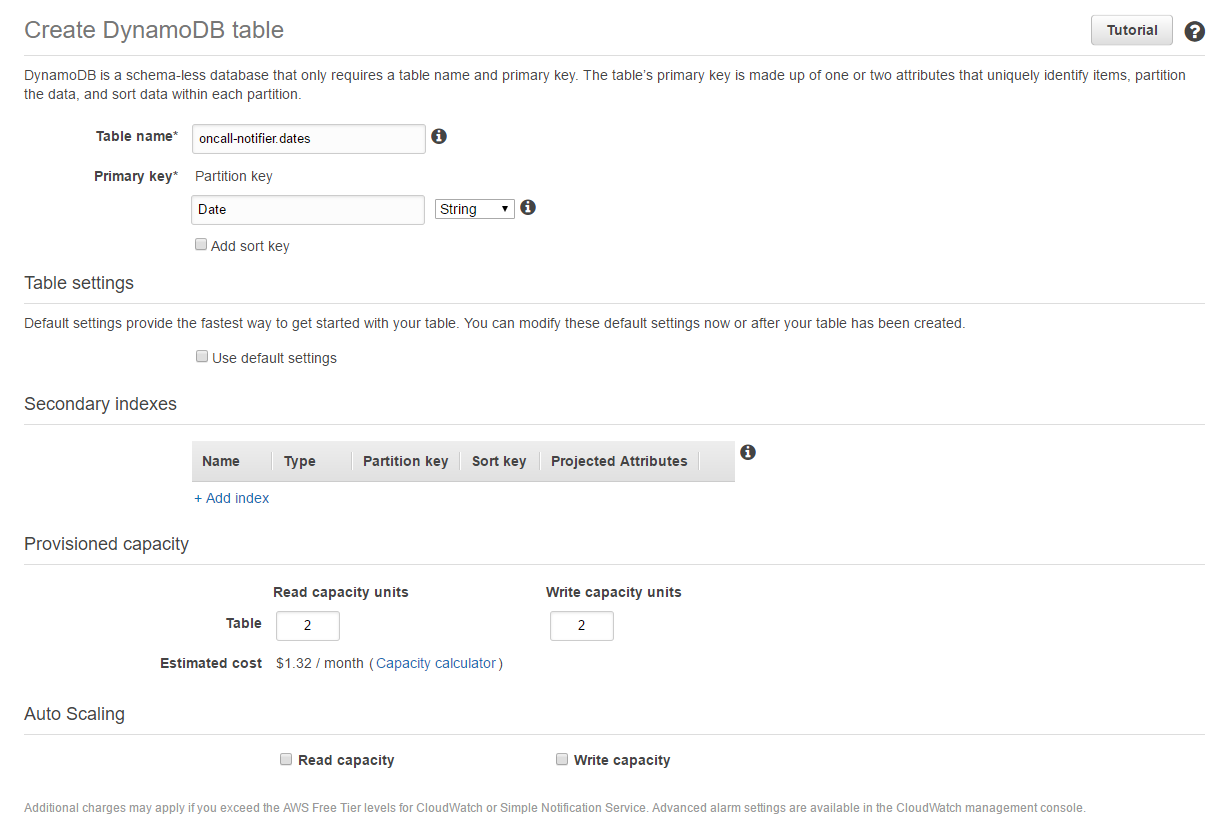
Task: Click info icon beside secondary indexes table
Action: (x=747, y=452)
